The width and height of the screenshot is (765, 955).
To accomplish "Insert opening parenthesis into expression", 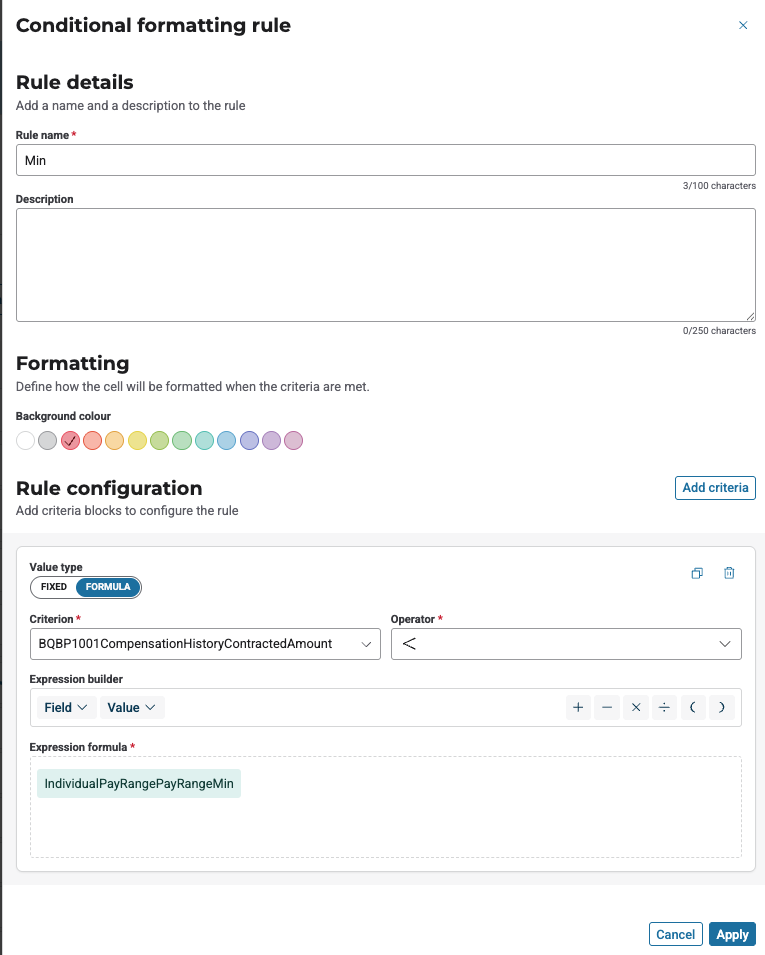I will point(692,708).
